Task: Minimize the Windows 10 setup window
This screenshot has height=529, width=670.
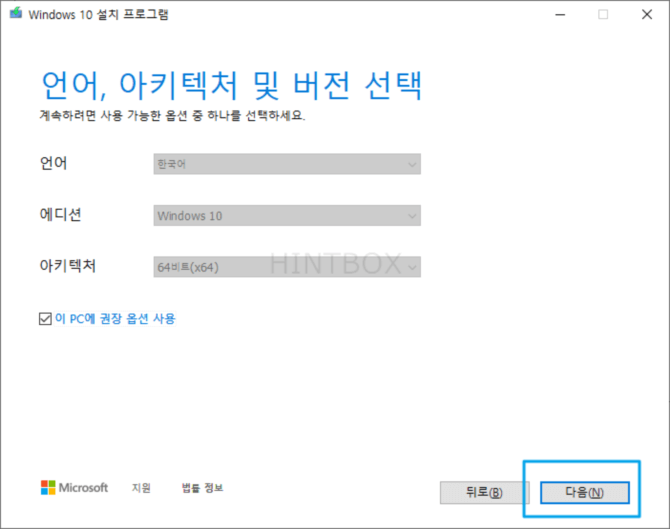Action: tap(560, 15)
